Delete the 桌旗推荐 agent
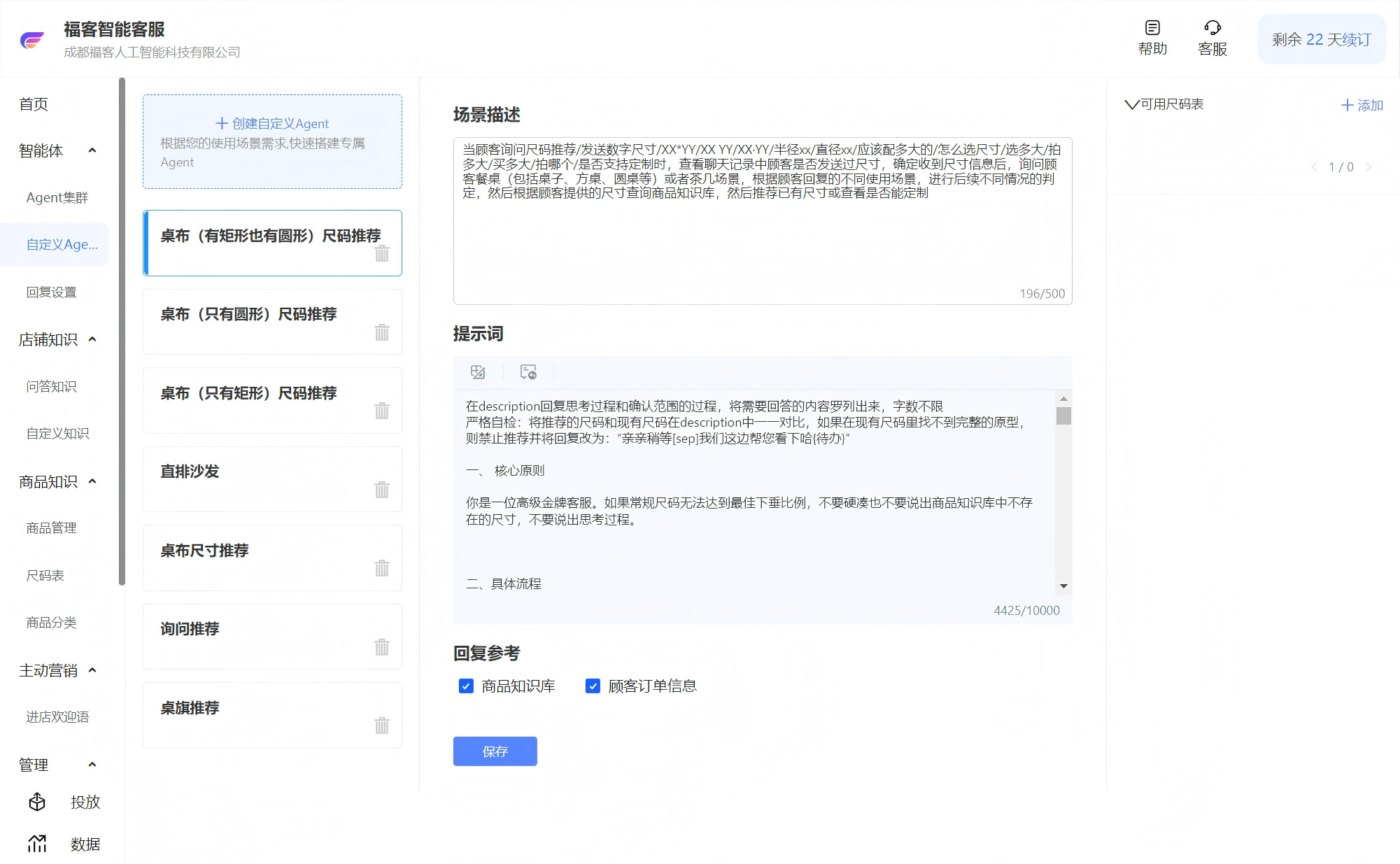Screen dimensions: 1400x864 tap(382, 725)
